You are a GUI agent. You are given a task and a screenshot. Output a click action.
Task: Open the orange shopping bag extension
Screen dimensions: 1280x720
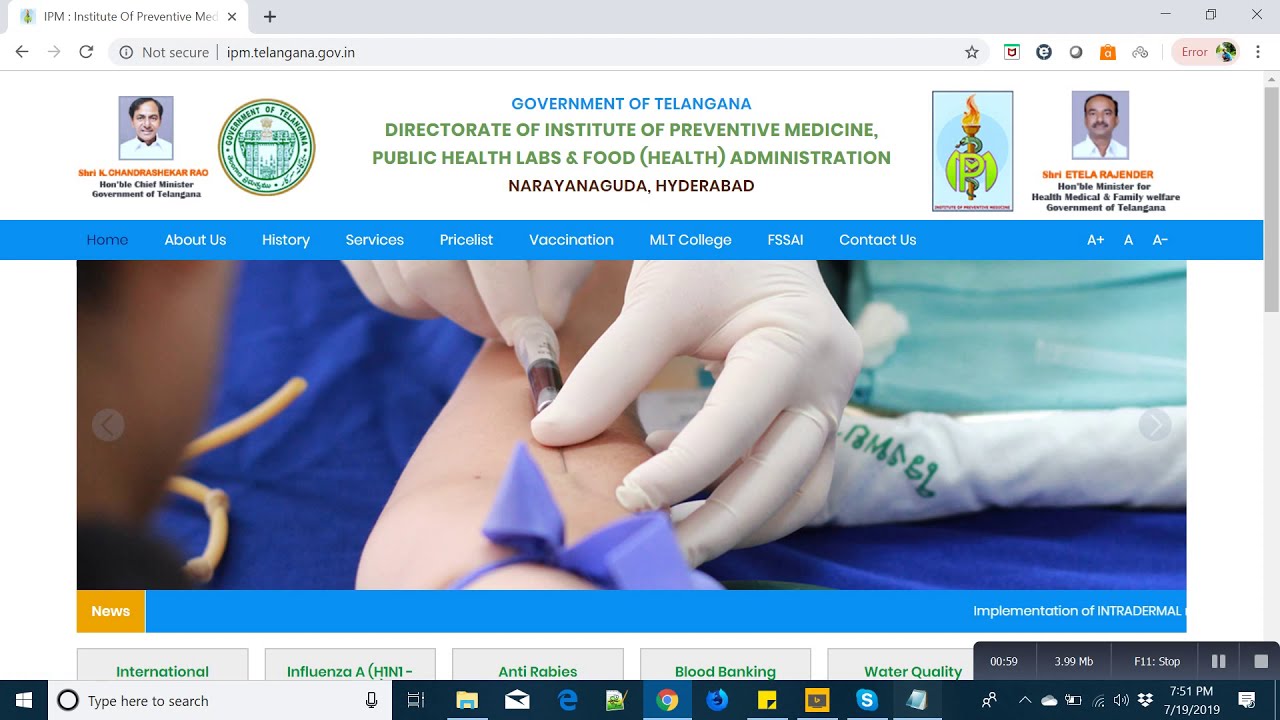pyautogui.click(x=1108, y=52)
